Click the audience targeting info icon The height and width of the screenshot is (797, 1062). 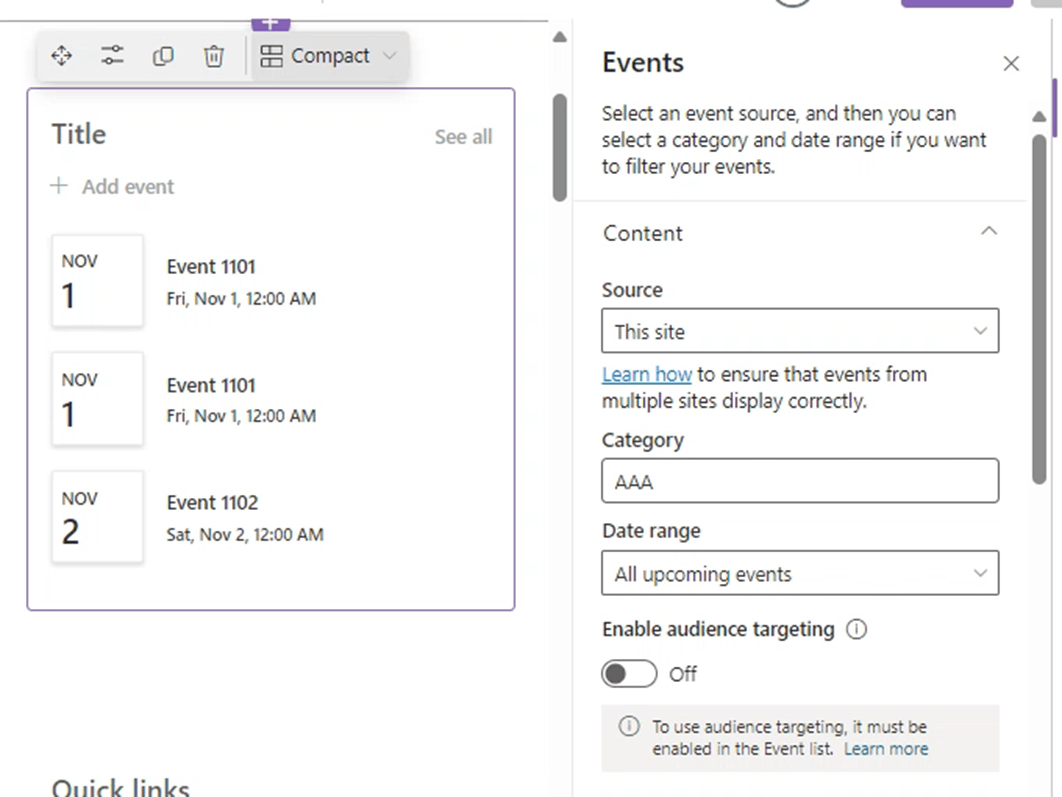pyautogui.click(x=856, y=629)
